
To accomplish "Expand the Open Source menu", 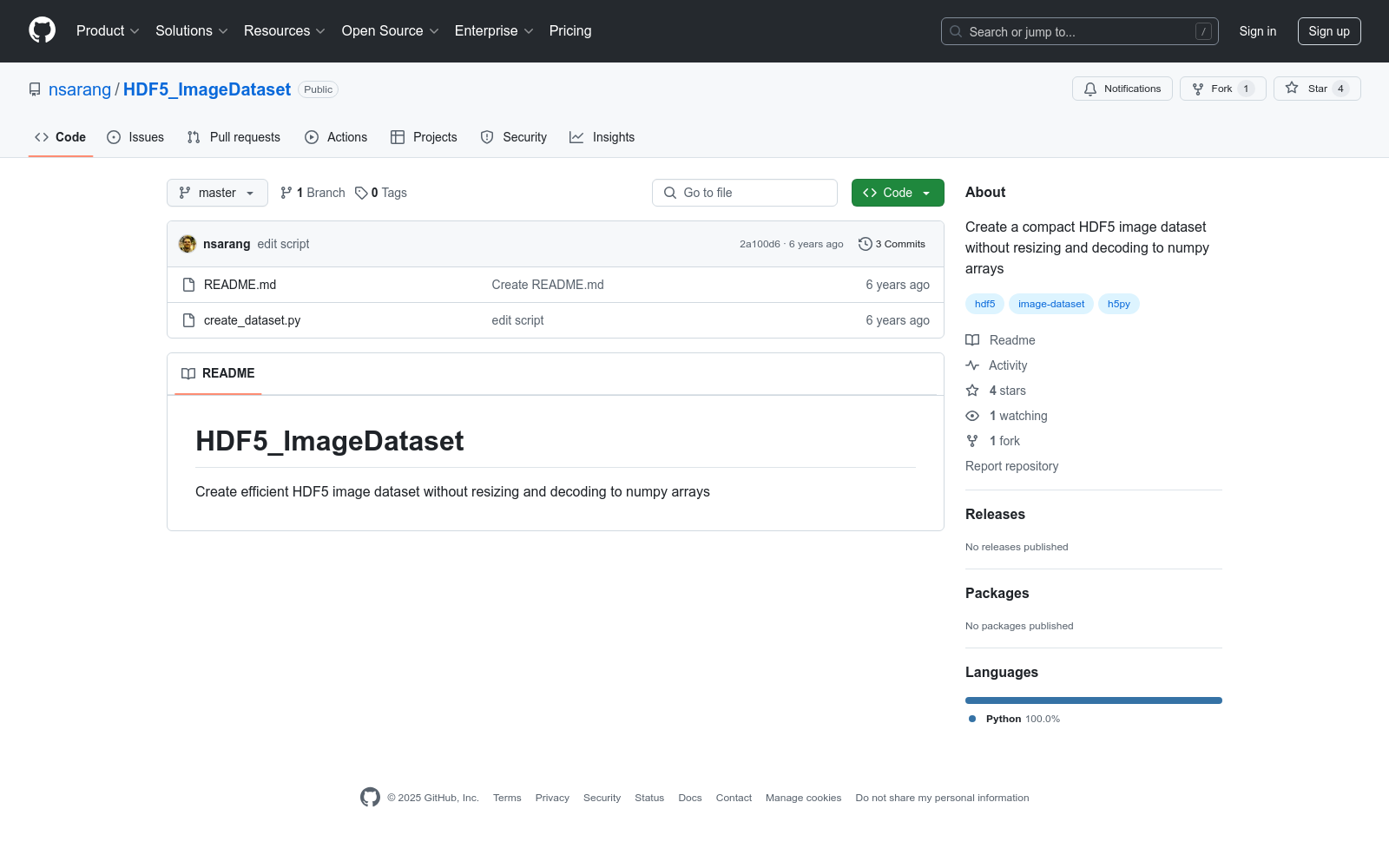I will tap(391, 31).
